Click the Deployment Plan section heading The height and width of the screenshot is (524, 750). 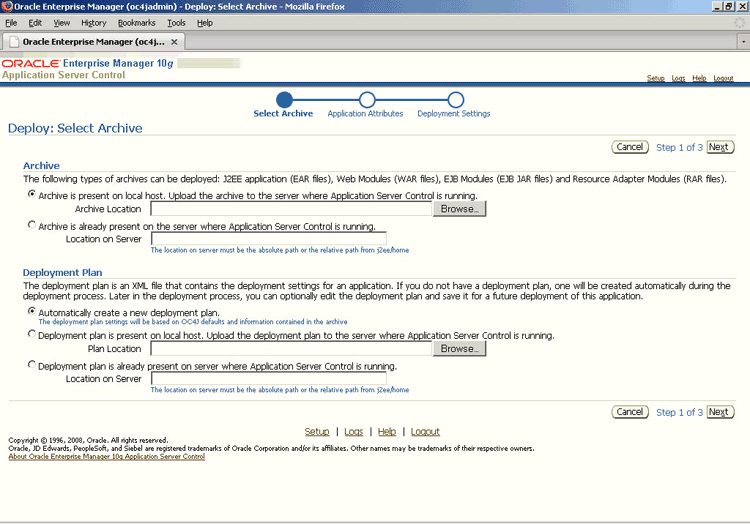(x=63, y=273)
